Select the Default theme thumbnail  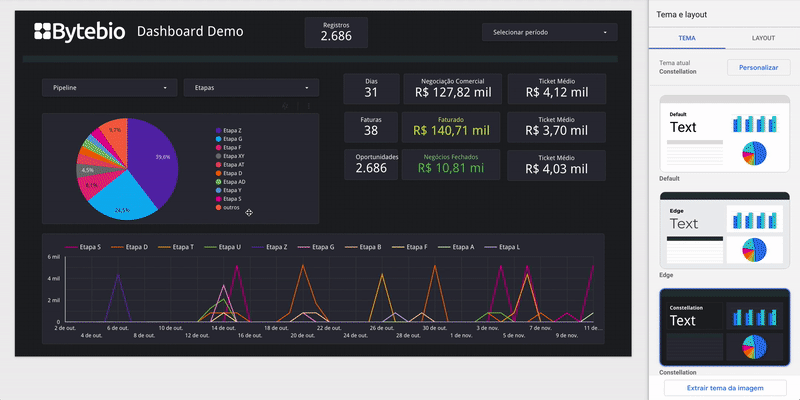(x=724, y=134)
